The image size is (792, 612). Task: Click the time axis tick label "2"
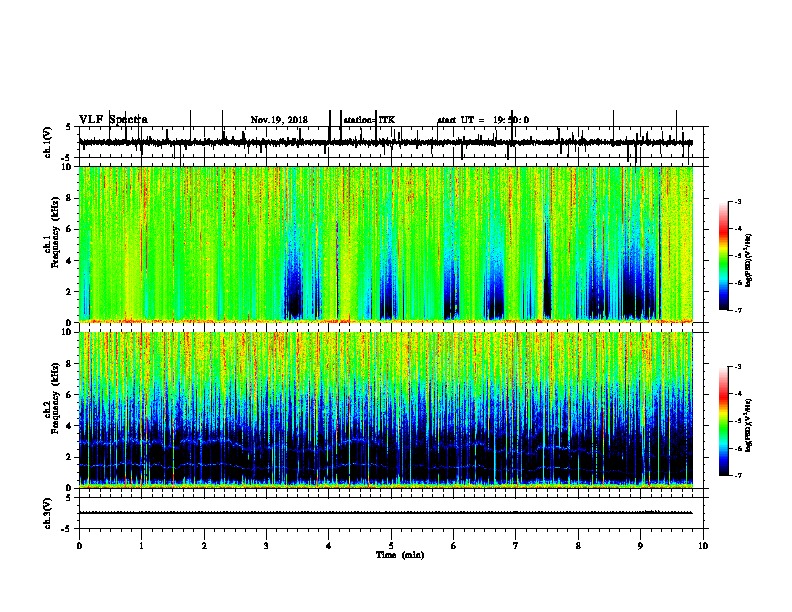click(x=204, y=545)
